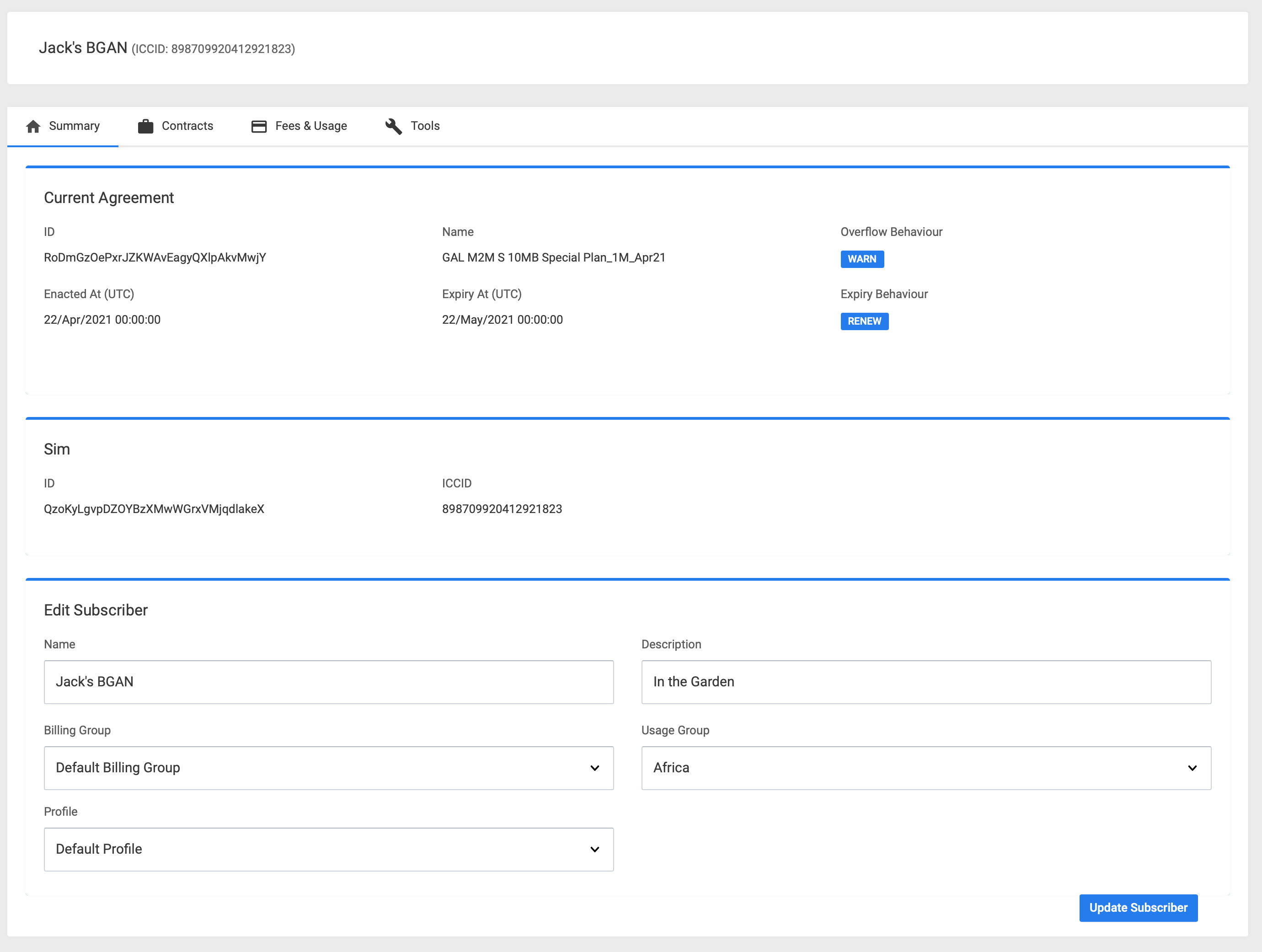The width and height of the screenshot is (1262, 952).
Task: Go to the Tools tab
Action: 425,126
